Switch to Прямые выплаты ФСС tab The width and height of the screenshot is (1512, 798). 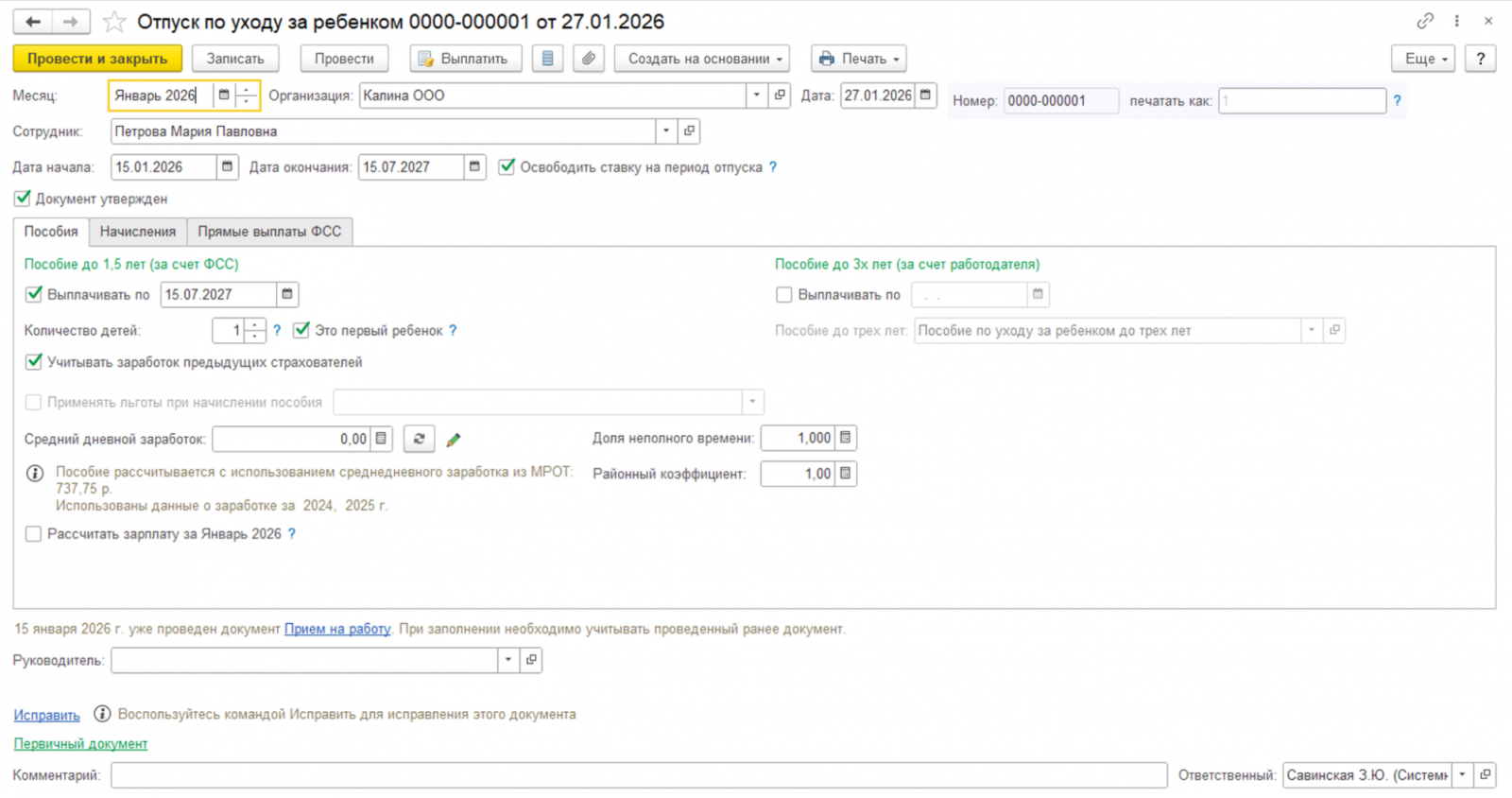coord(269,232)
